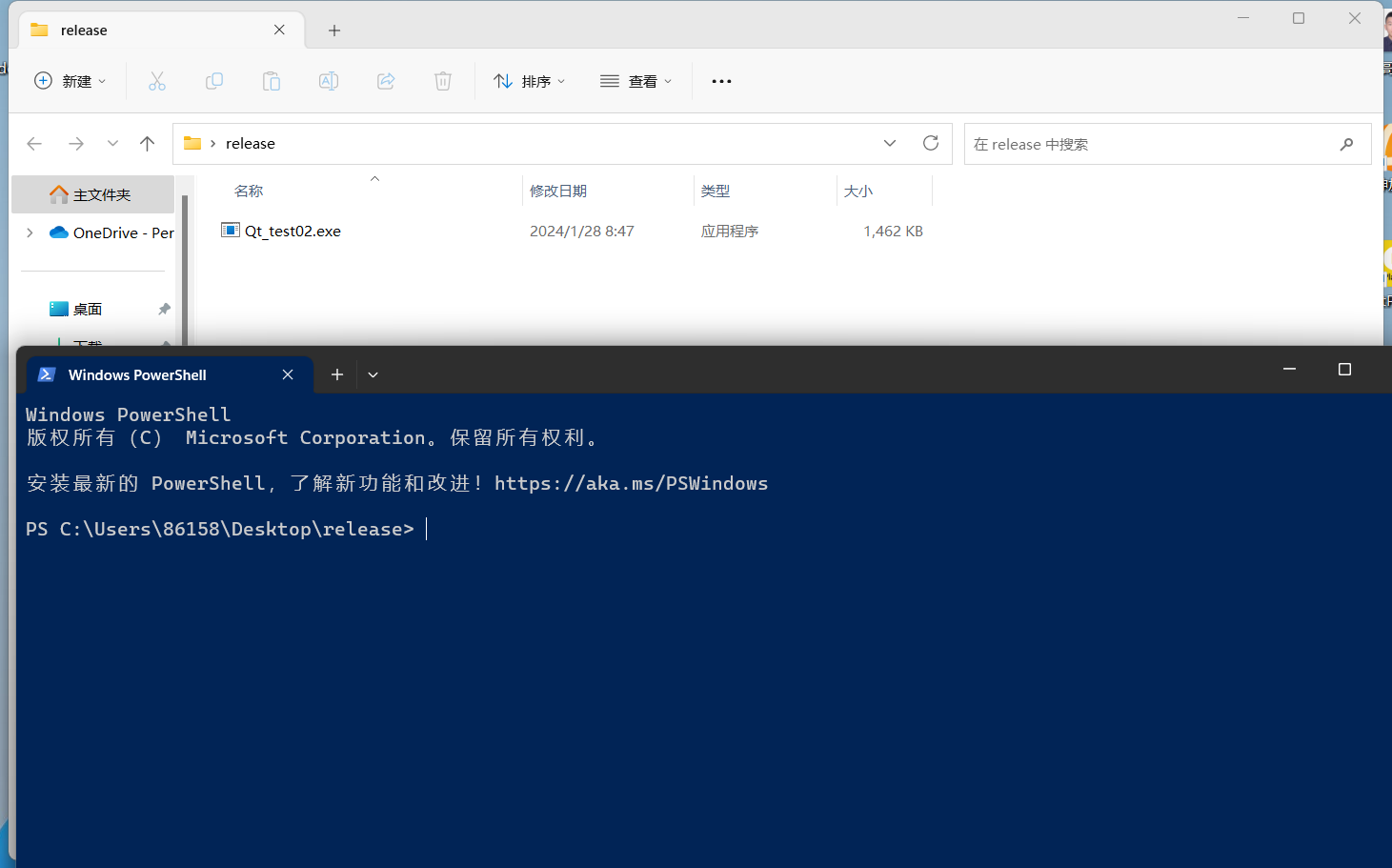Select the Qt_test02.exe file

pos(293,231)
